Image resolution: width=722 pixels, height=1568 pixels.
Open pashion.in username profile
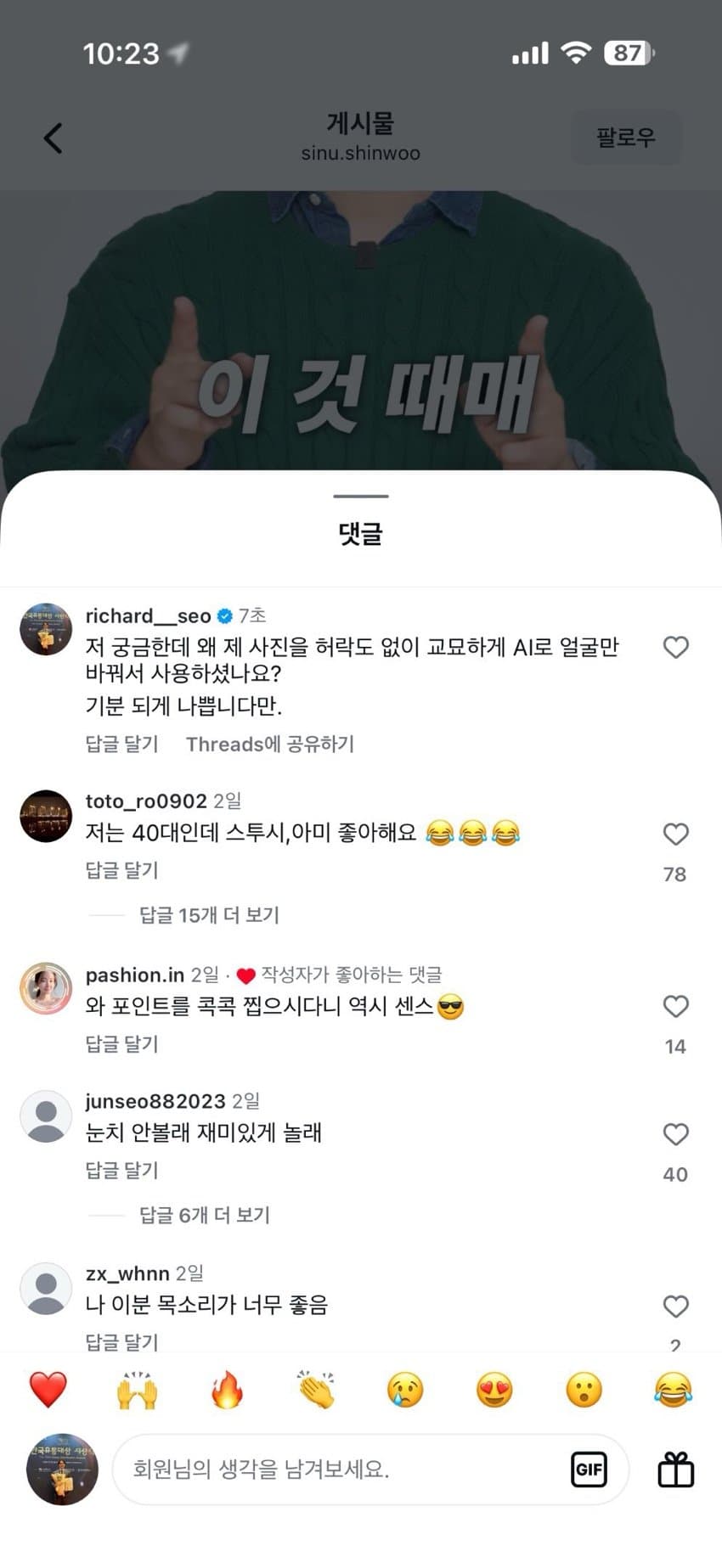pyautogui.click(x=135, y=975)
